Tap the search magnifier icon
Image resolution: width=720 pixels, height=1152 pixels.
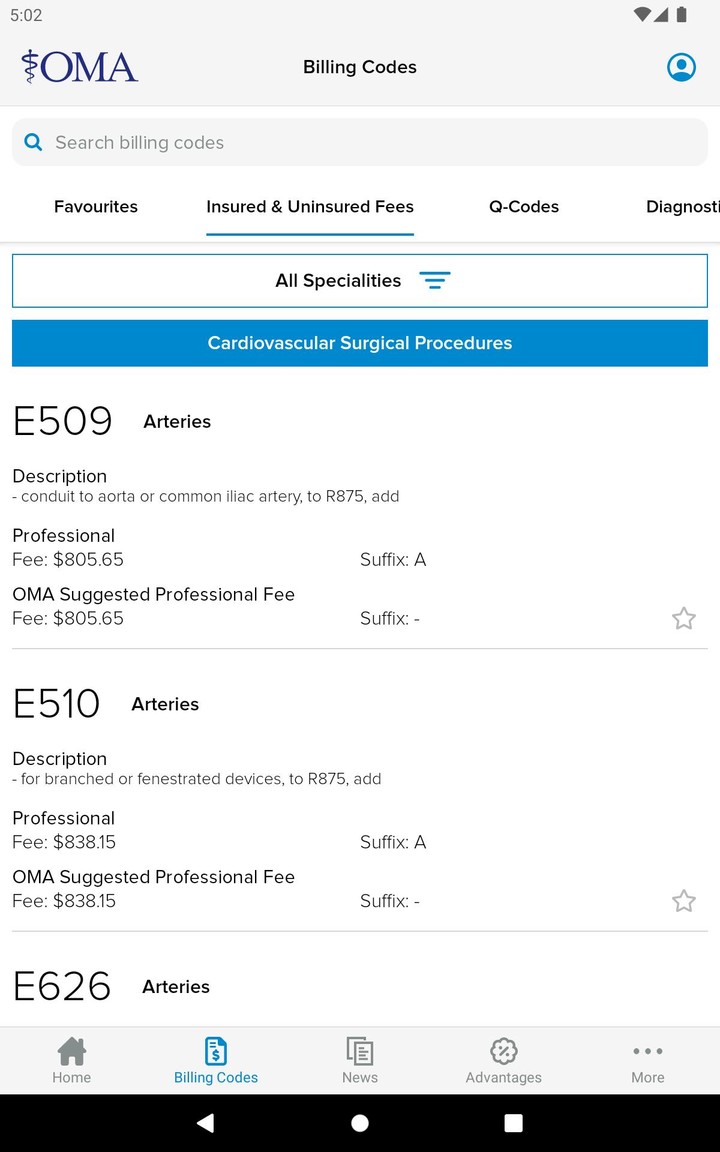(x=33, y=143)
